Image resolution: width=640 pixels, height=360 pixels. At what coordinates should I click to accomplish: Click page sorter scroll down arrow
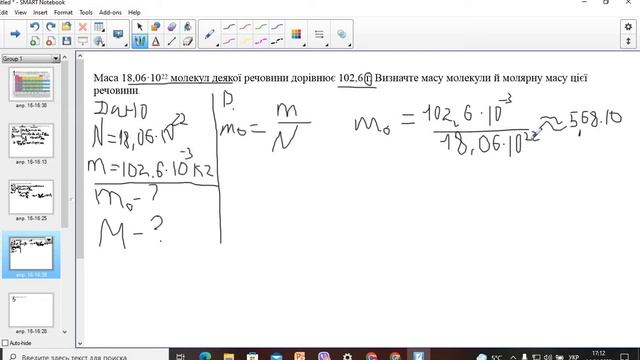[64, 332]
